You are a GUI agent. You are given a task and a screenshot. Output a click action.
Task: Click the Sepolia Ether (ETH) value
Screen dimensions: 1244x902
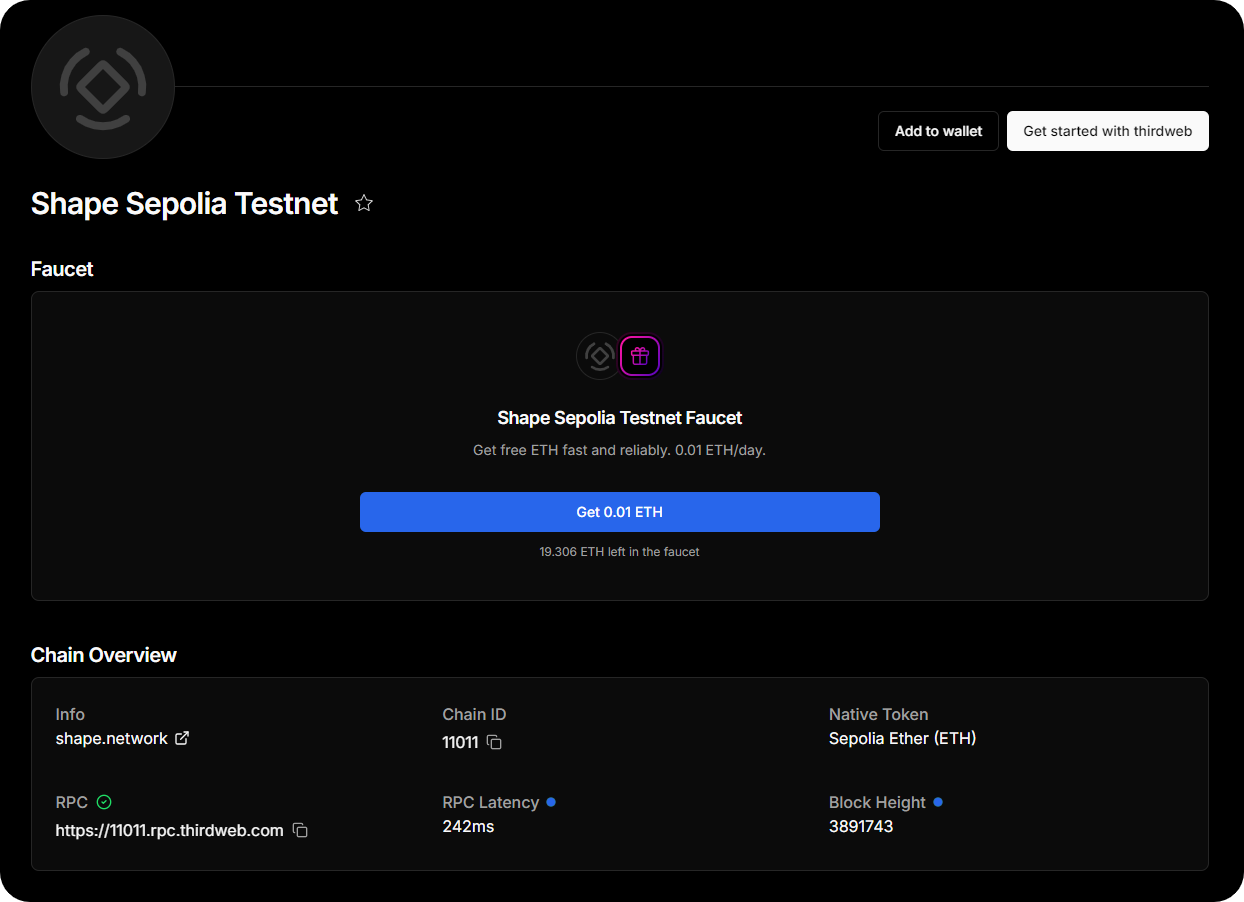point(903,738)
